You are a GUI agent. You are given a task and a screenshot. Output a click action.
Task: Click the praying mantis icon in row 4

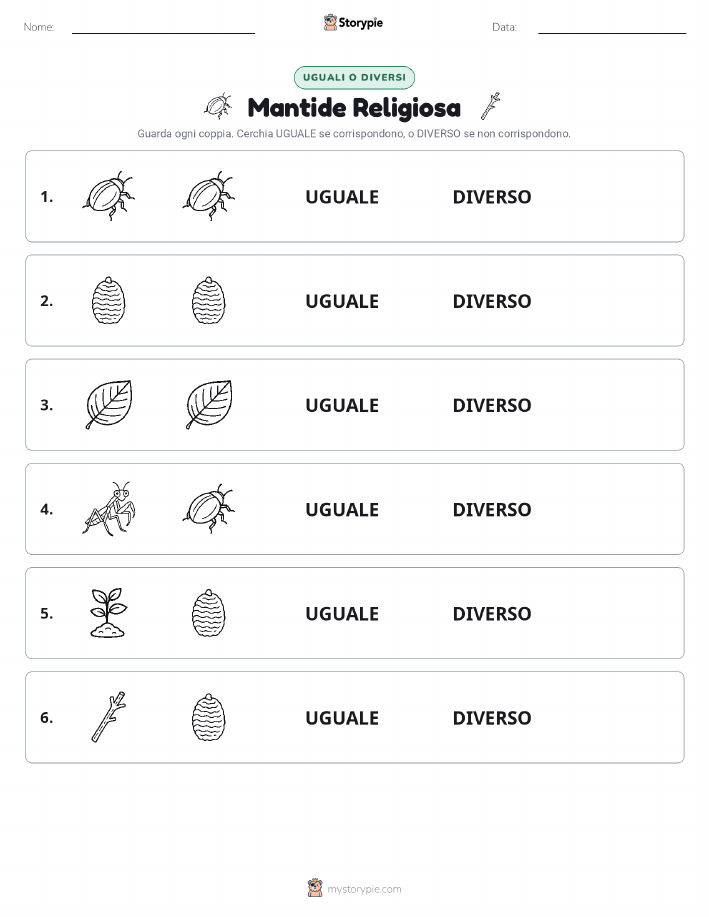coord(109,509)
